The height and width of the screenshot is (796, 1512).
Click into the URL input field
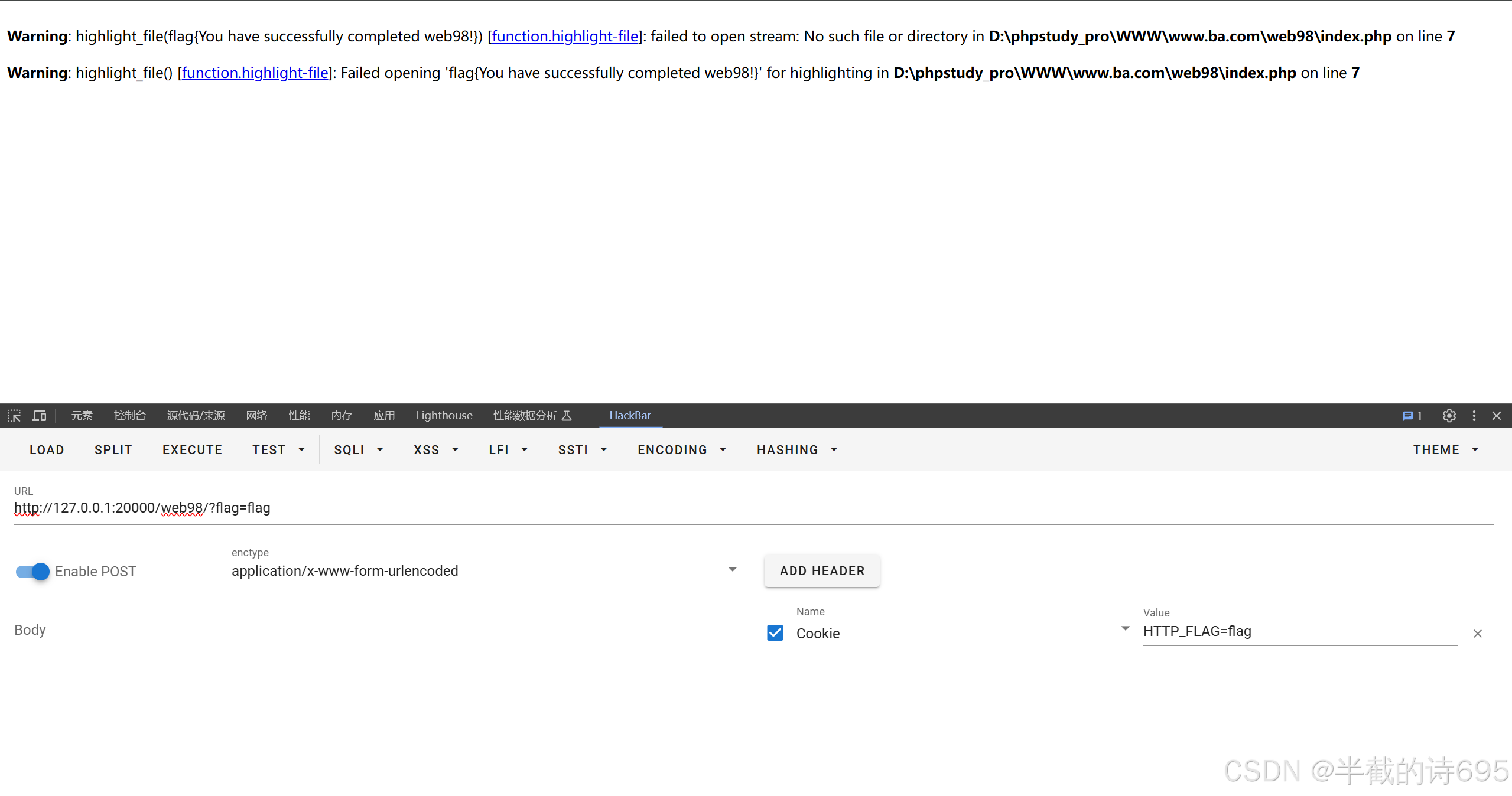pyautogui.click(x=709, y=508)
